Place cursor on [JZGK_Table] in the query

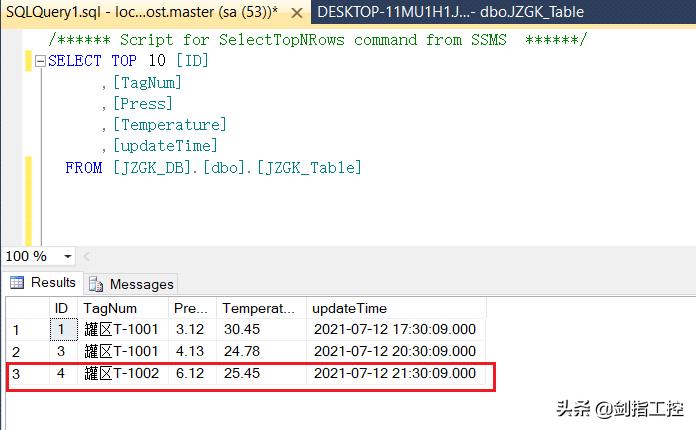309,168
